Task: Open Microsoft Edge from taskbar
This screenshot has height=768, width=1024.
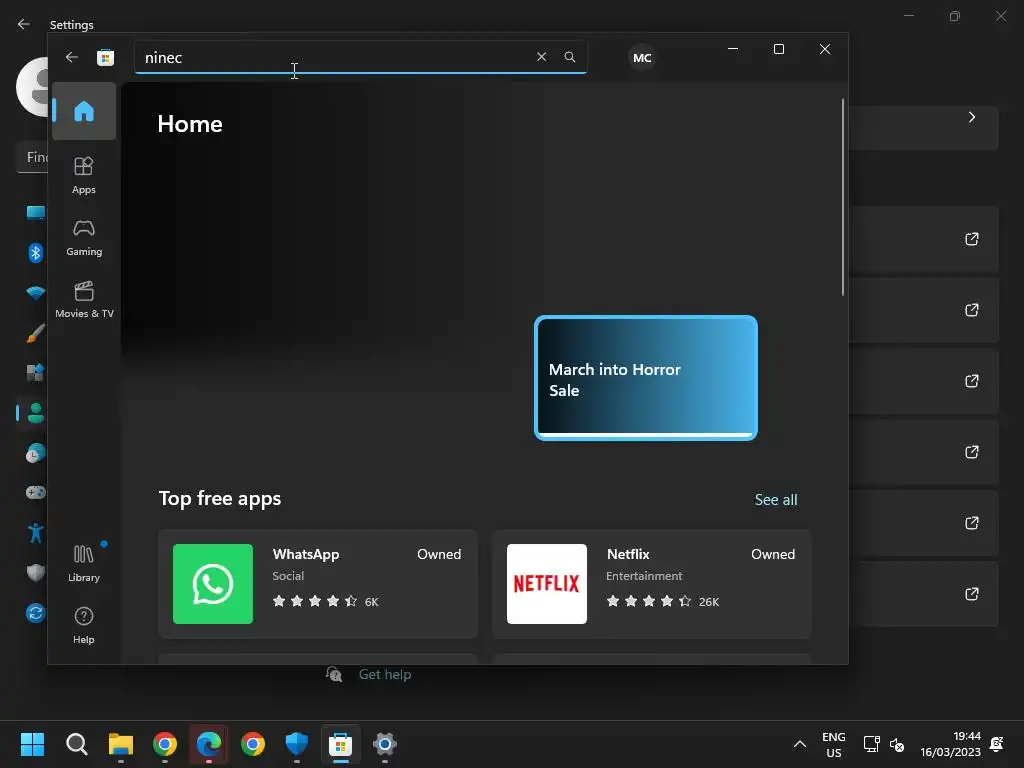Action: click(x=209, y=744)
